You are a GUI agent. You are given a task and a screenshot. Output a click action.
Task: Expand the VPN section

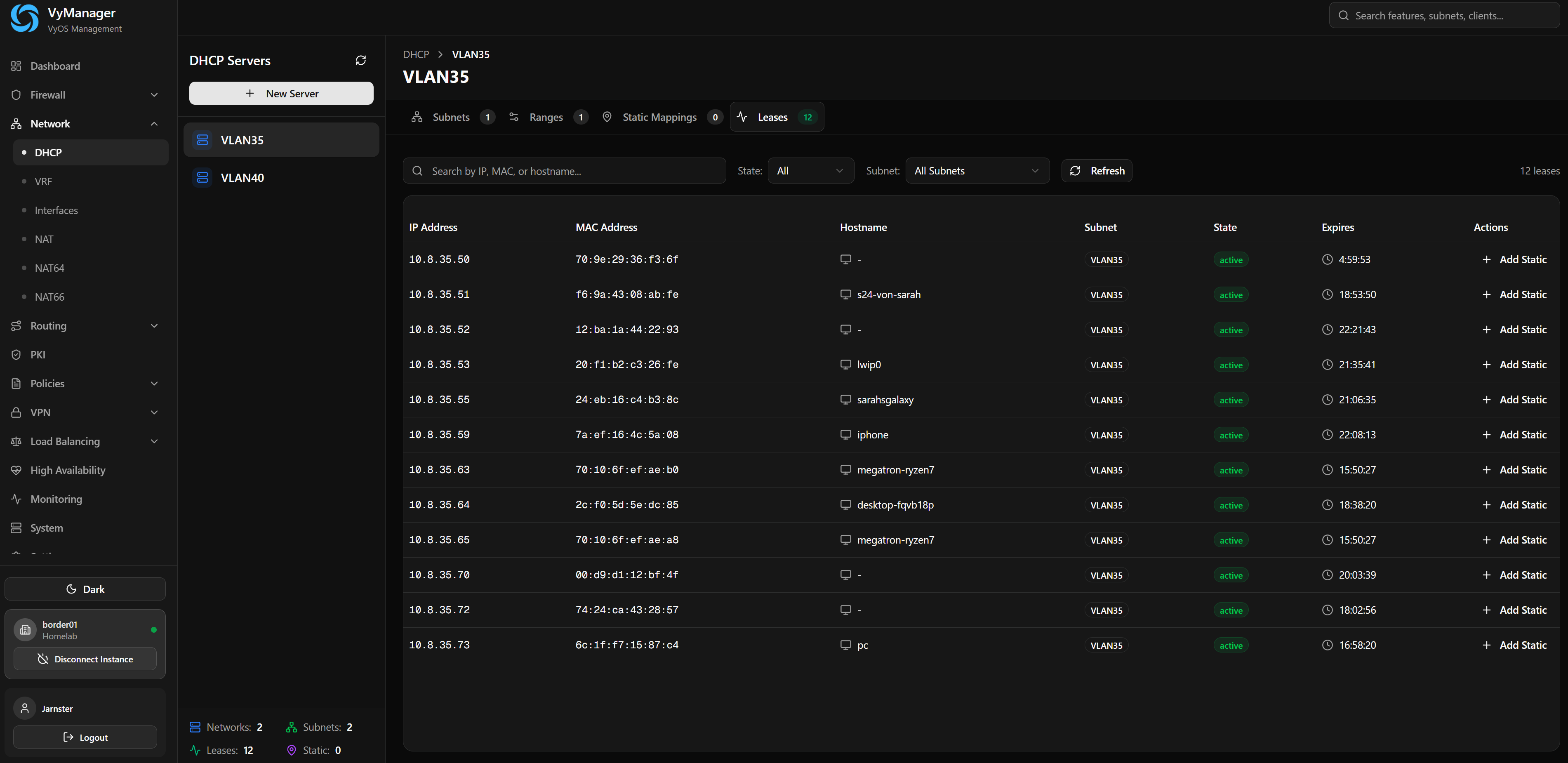[154, 412]
